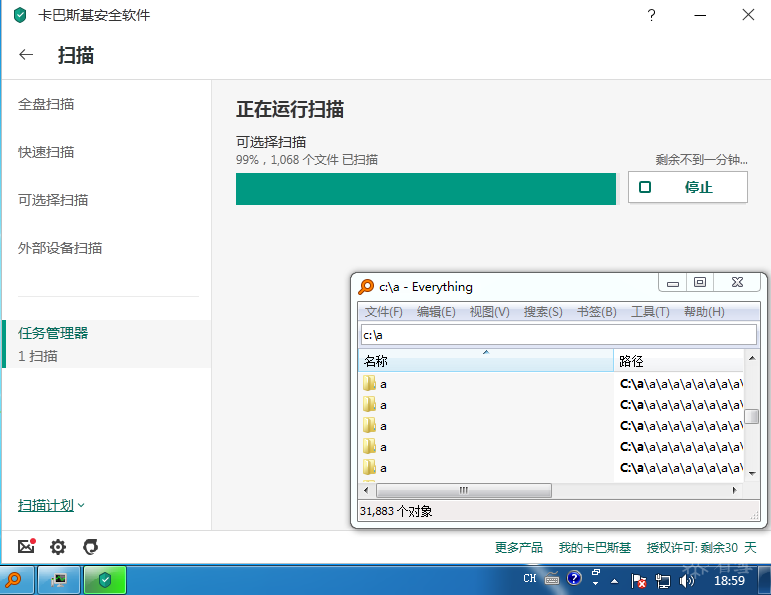Image resolution: width=771 pixels, height=595 pixels.
Task: Minimize the Everything window
Action: coord(673,283)
